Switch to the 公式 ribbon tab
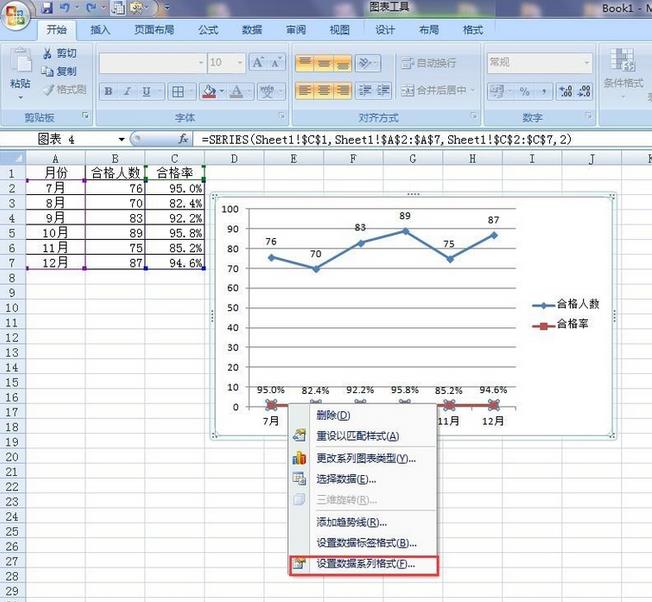This screenshot has height=602, width=652. (x=208, y=30)
